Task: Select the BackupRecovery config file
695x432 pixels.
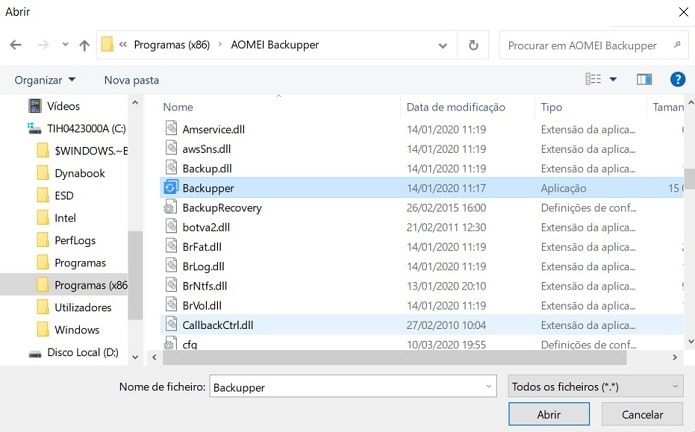Action: click(222, 208)
